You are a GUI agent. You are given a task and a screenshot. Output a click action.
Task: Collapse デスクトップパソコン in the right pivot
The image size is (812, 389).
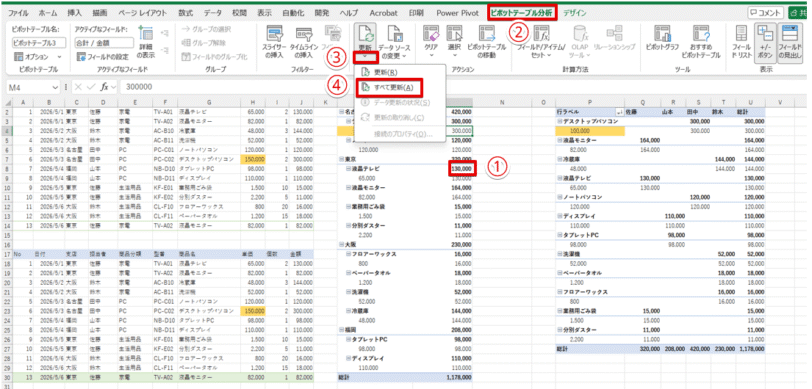(x=560, y=121)
